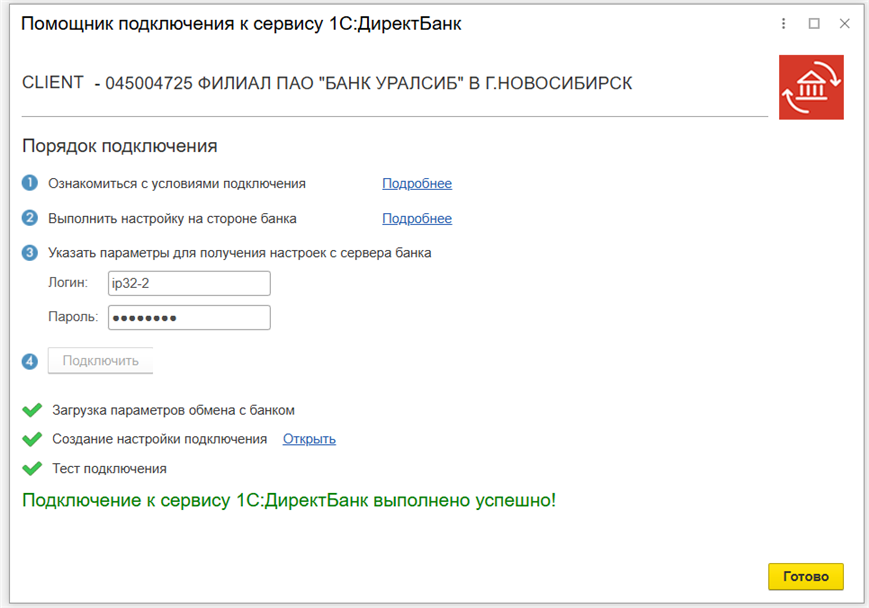Click green checkmark beside Тест подключения
Viewport: 869px width, 608px height.
[33, 468]
